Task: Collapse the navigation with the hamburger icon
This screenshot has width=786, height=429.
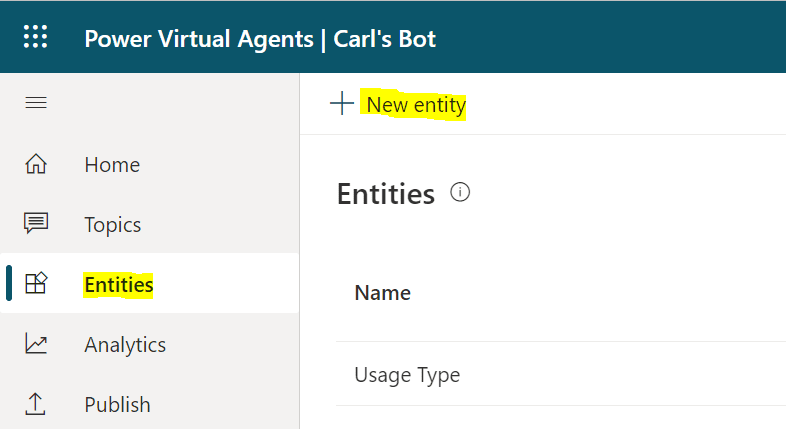Action: click(36, 103)
